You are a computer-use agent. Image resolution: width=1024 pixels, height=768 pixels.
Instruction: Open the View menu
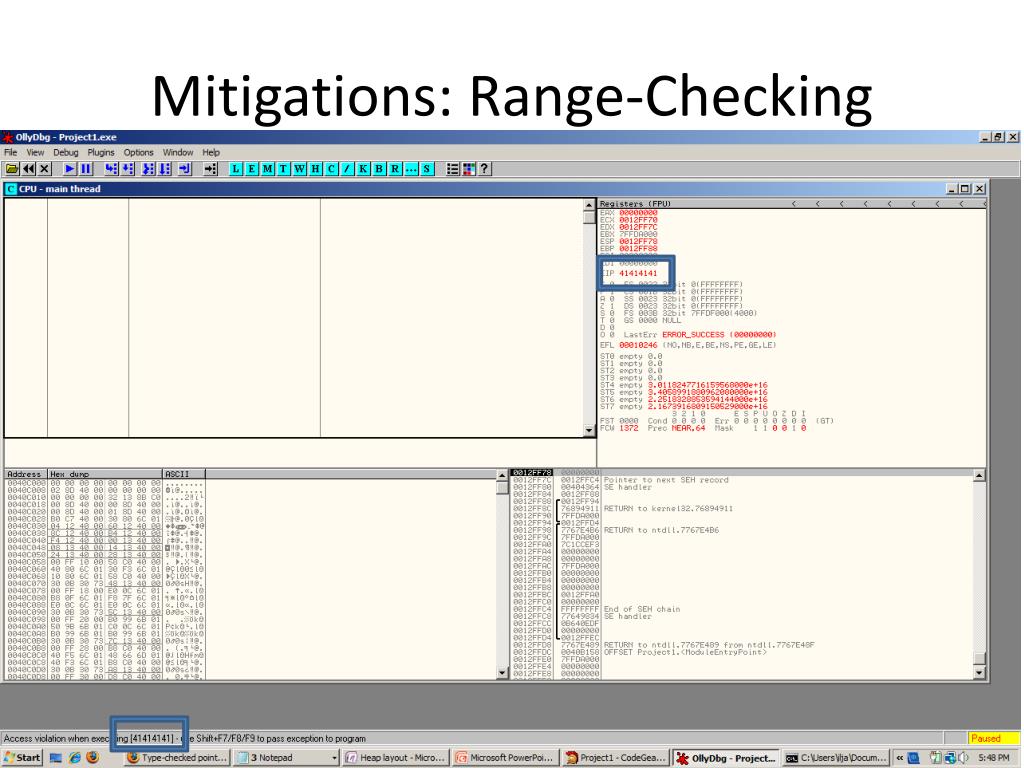coord(35,152)
